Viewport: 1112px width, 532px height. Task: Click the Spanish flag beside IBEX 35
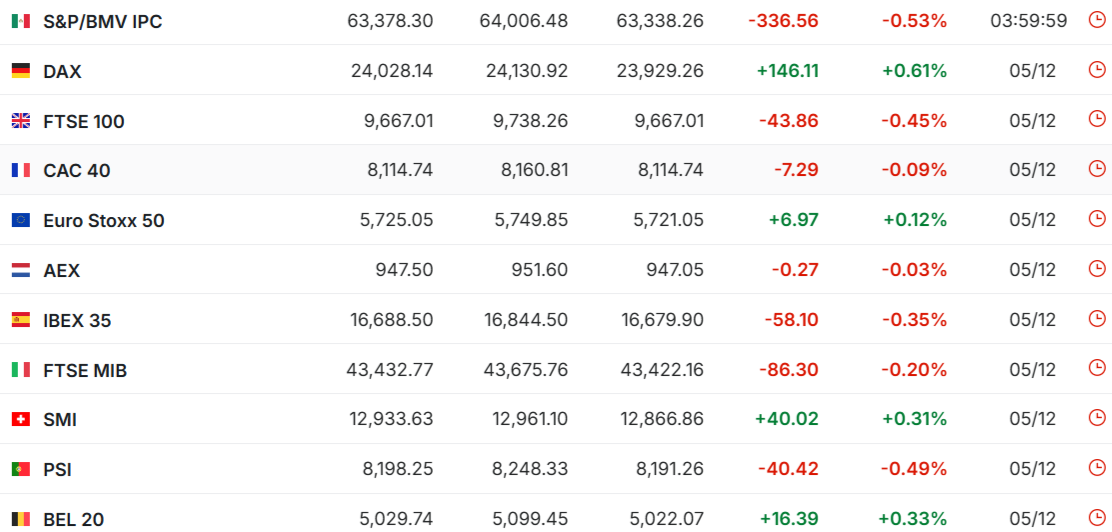tap(21, 321)
